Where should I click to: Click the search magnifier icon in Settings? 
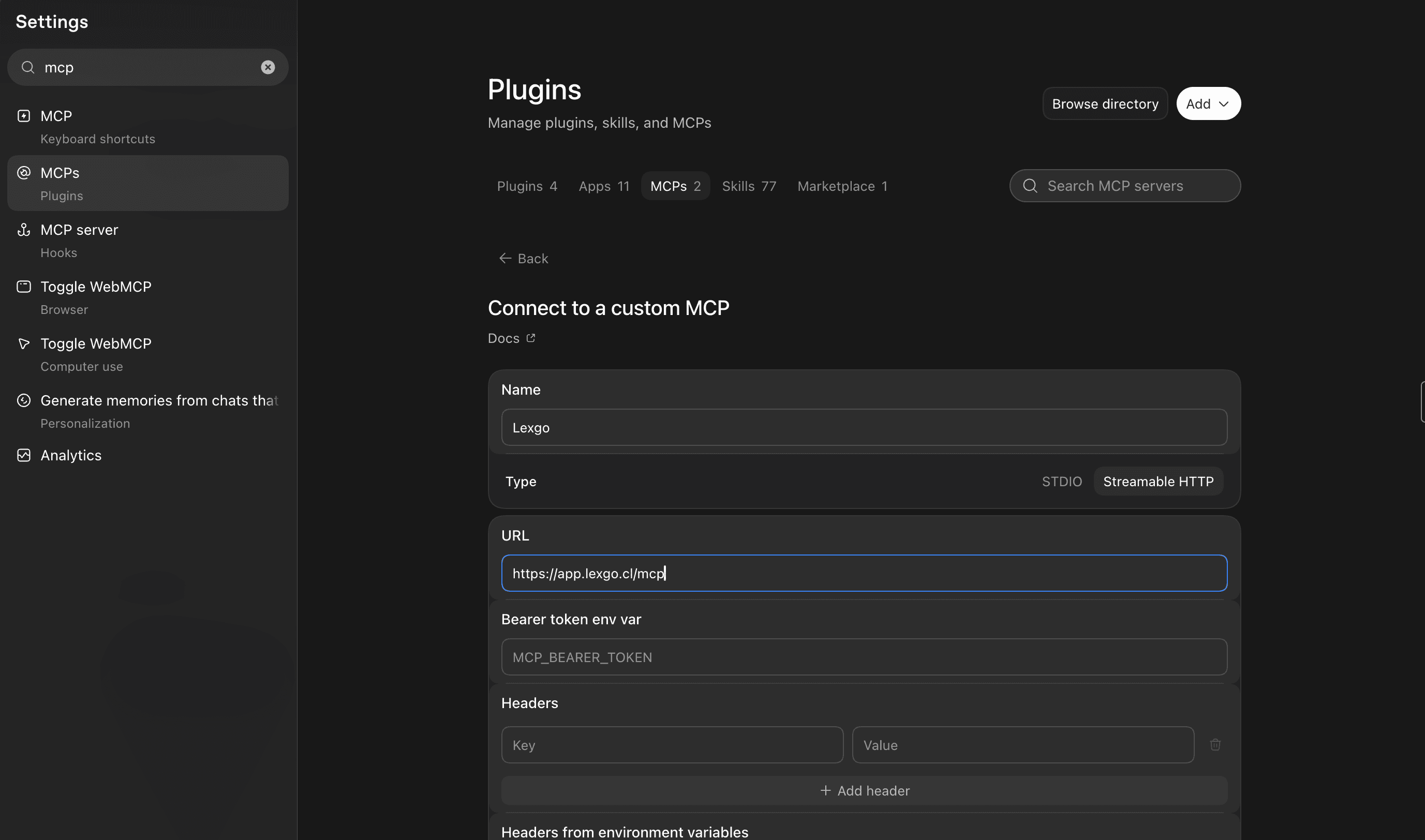(28, 67)
